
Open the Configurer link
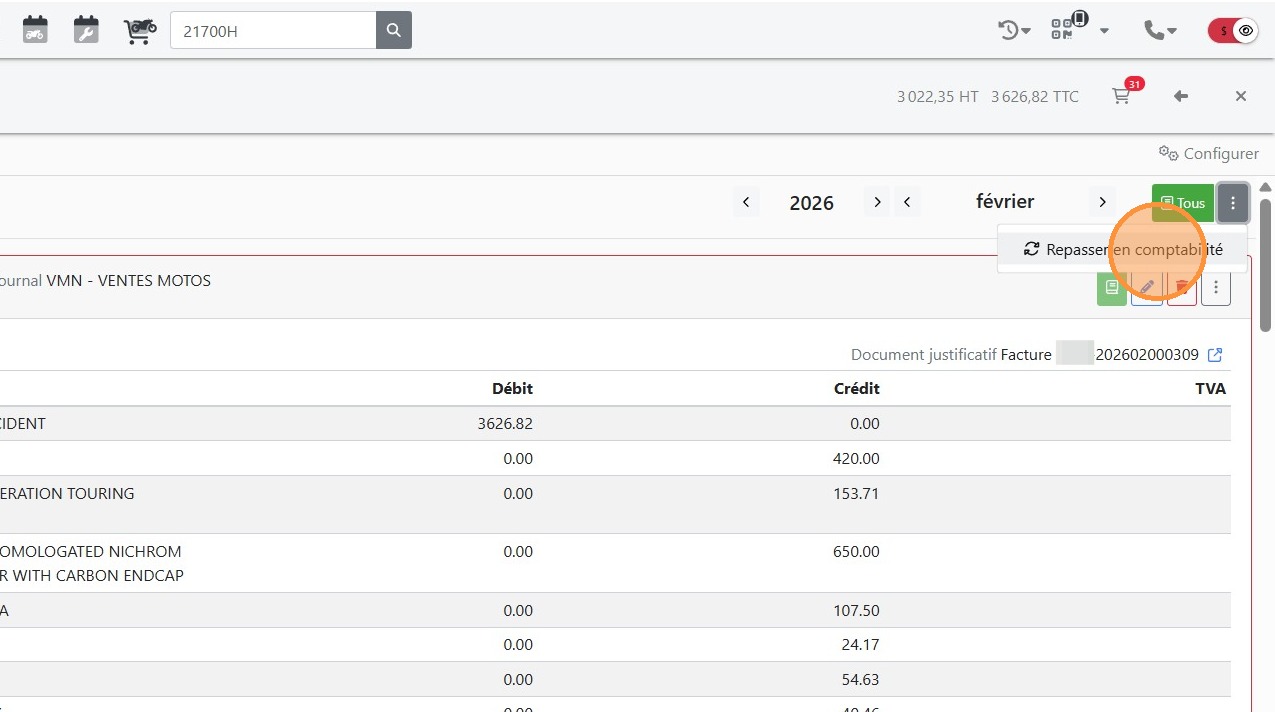pyautogui.click(x=1209, y=154)
